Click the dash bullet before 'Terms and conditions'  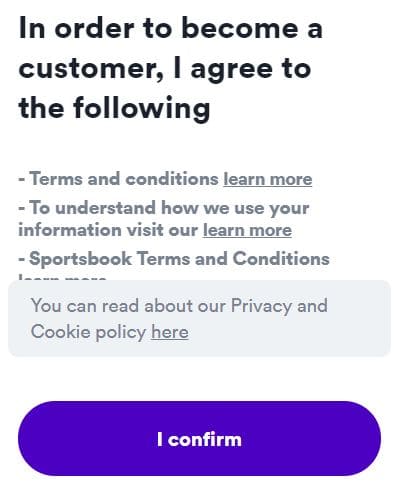22,180
